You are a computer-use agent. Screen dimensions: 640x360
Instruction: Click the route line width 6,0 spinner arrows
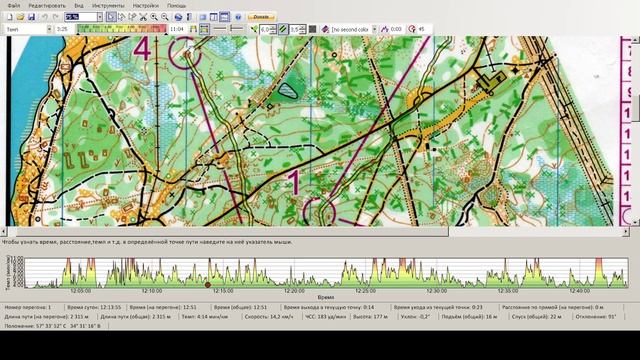273,29
